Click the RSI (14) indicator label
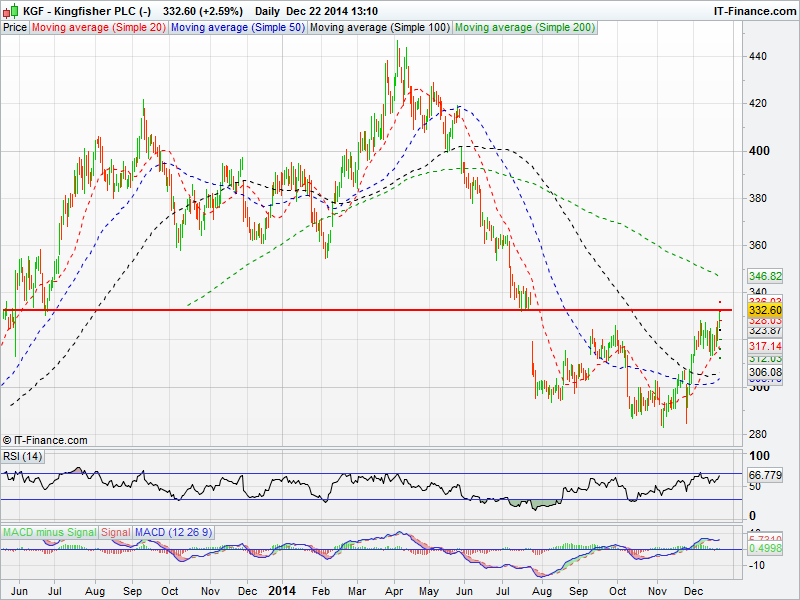Image resolution: width=800 pixels, height=600 pixels. pos(23,457)
